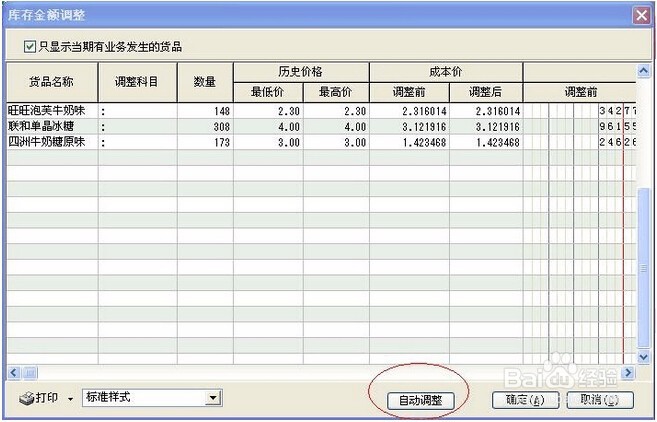Click the horizontal scrollbar thumb

pos(29,372)
